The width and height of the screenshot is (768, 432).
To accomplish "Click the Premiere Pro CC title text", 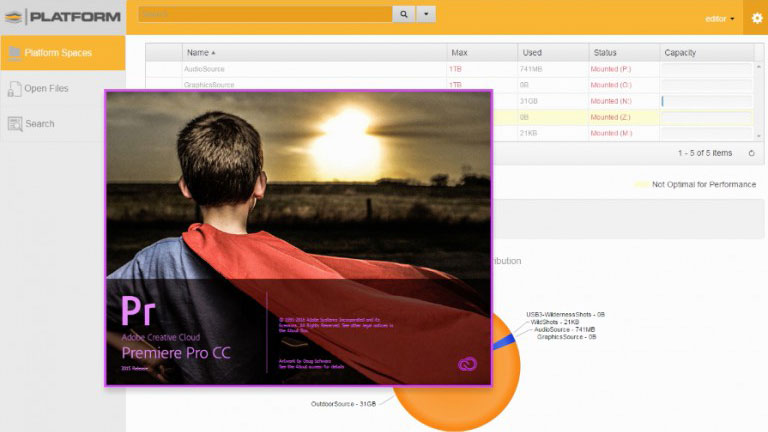I will coord(176,353).
